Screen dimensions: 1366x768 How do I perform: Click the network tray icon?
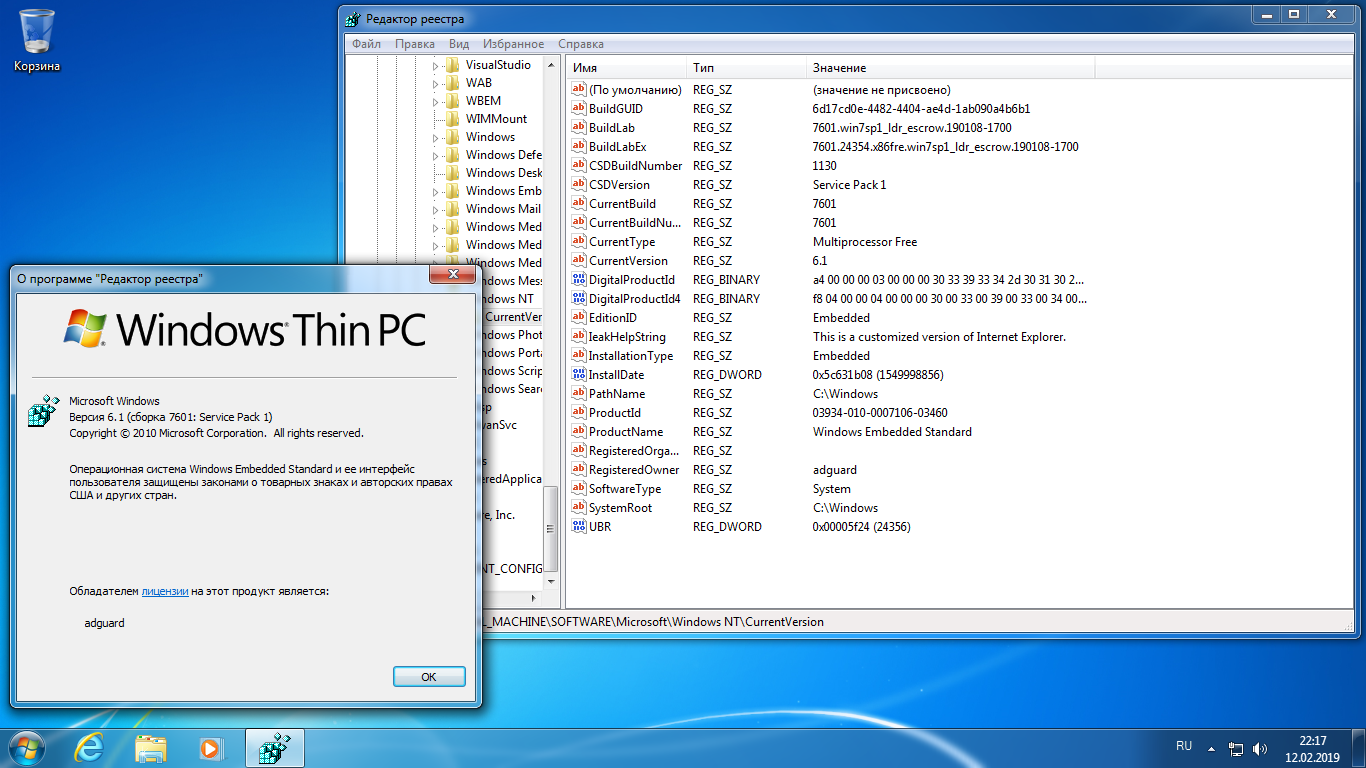point(1236,748)
